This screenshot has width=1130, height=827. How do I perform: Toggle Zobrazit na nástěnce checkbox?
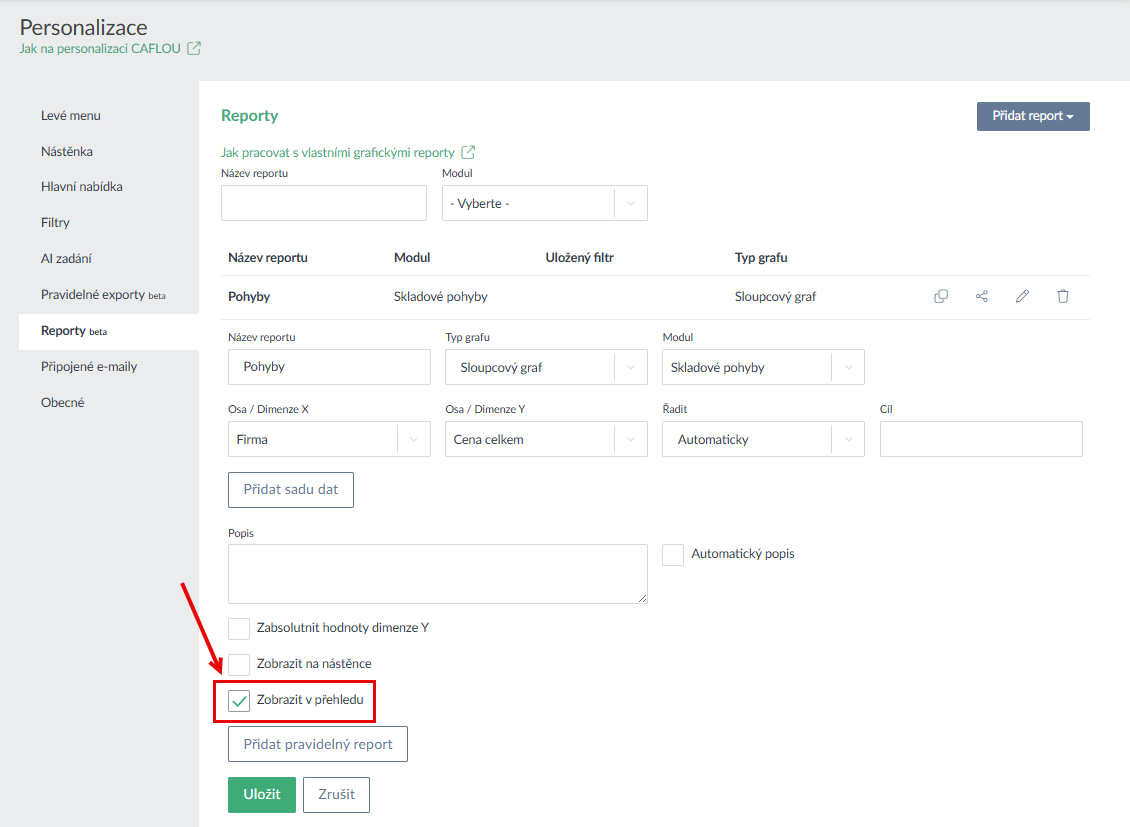[x=239, y=664]
